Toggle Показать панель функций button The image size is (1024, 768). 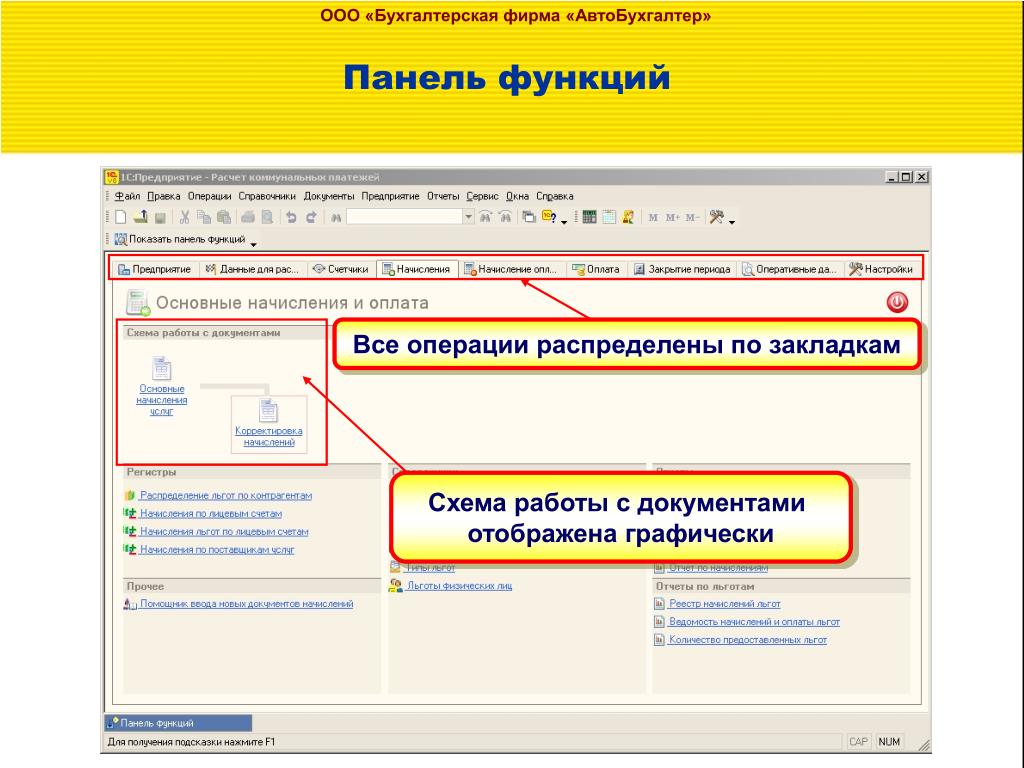tap(180, 240)
